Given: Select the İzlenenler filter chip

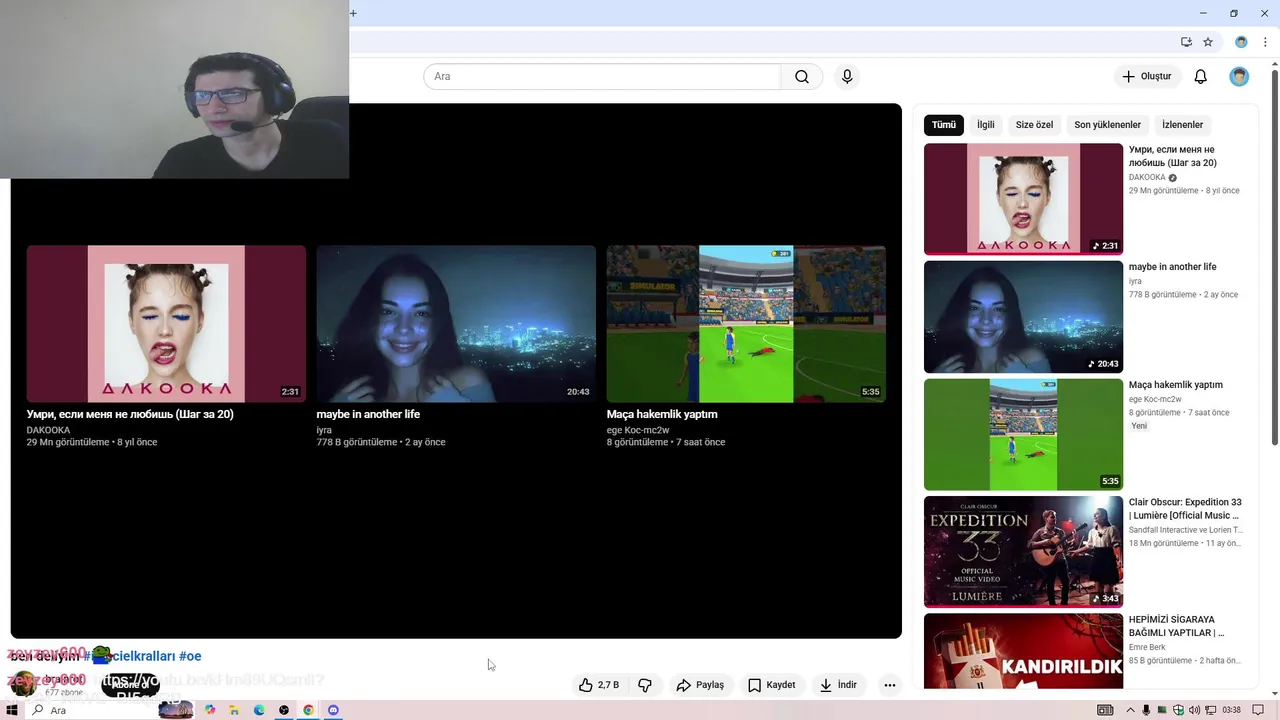Looking at the screenshot, I should click(x=1182, y=125).
